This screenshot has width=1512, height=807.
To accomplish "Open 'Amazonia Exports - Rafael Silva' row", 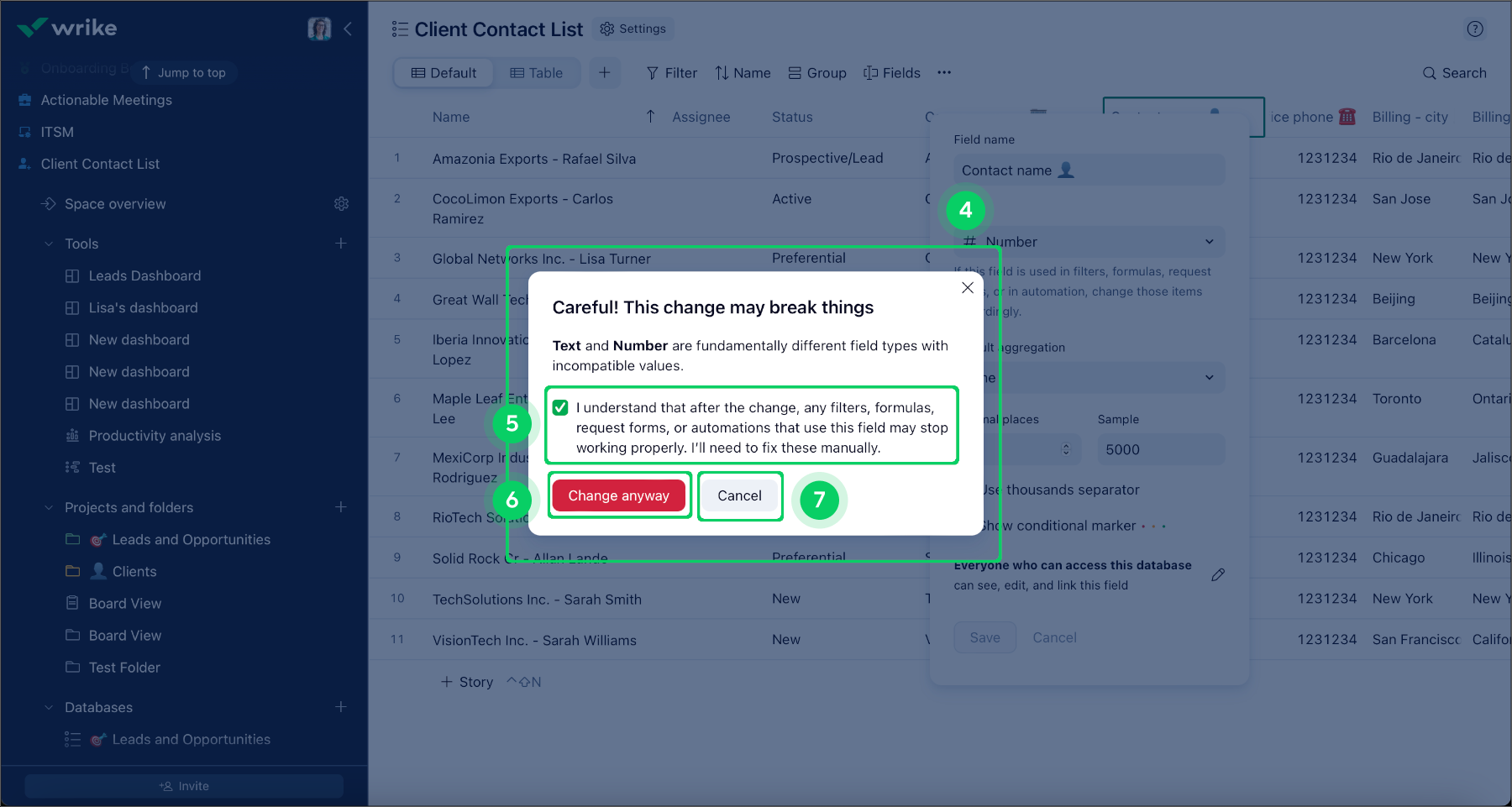I will [534, 159].
